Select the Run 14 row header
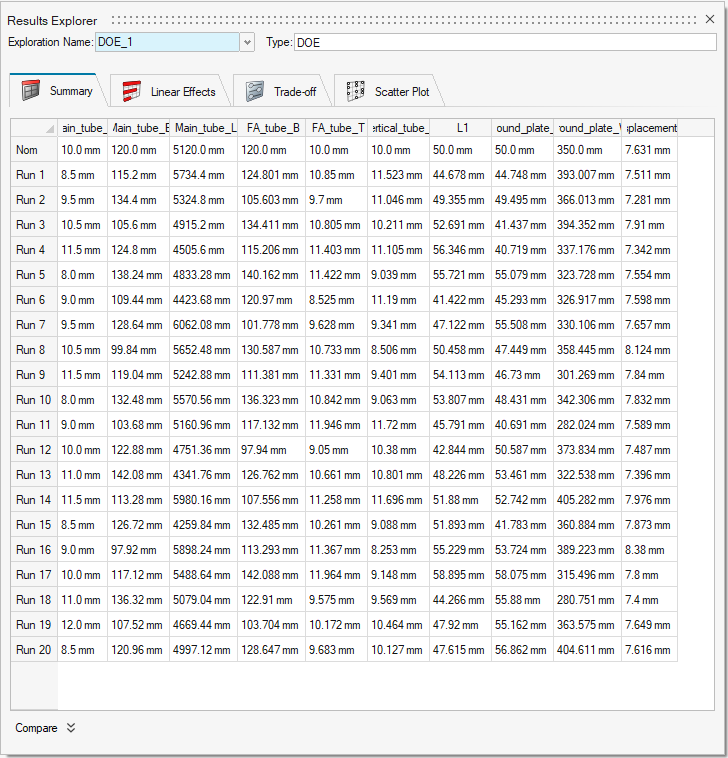 point(34,500)
